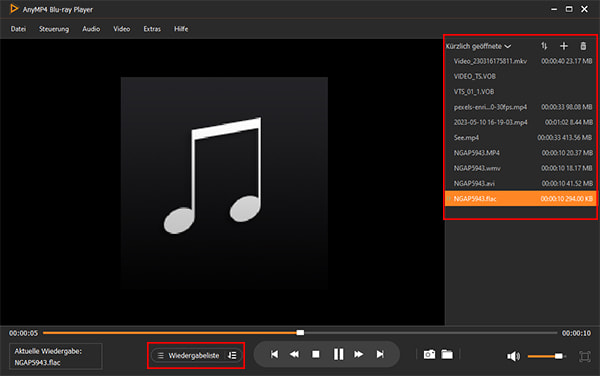Open the Datei menu
600x376 pixels.
point(18,29)
